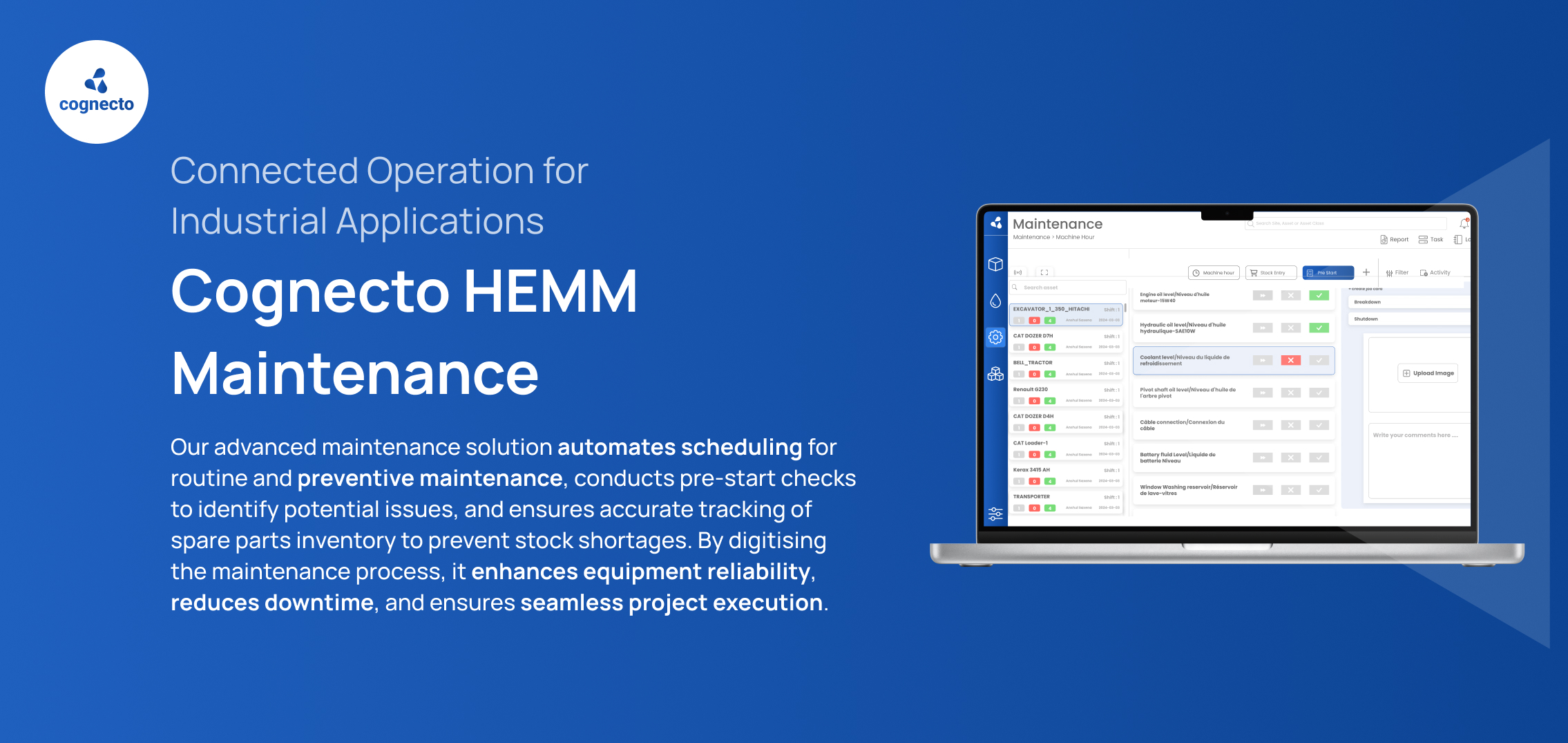
Task: Mark Window Washing reservoir as failed
Action: [x=1291, y=491]
